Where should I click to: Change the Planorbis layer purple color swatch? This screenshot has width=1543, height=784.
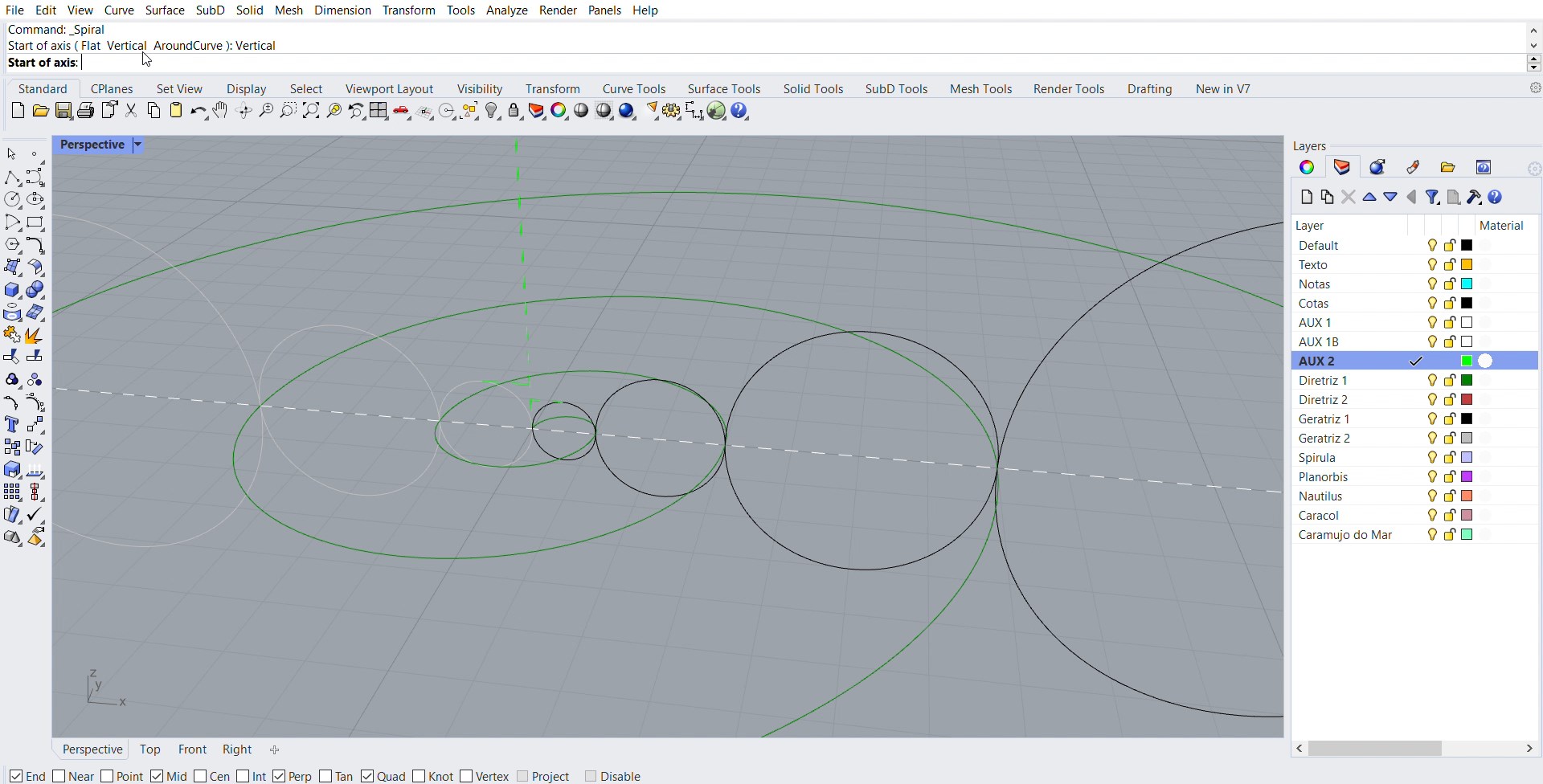click(1467, 477)
